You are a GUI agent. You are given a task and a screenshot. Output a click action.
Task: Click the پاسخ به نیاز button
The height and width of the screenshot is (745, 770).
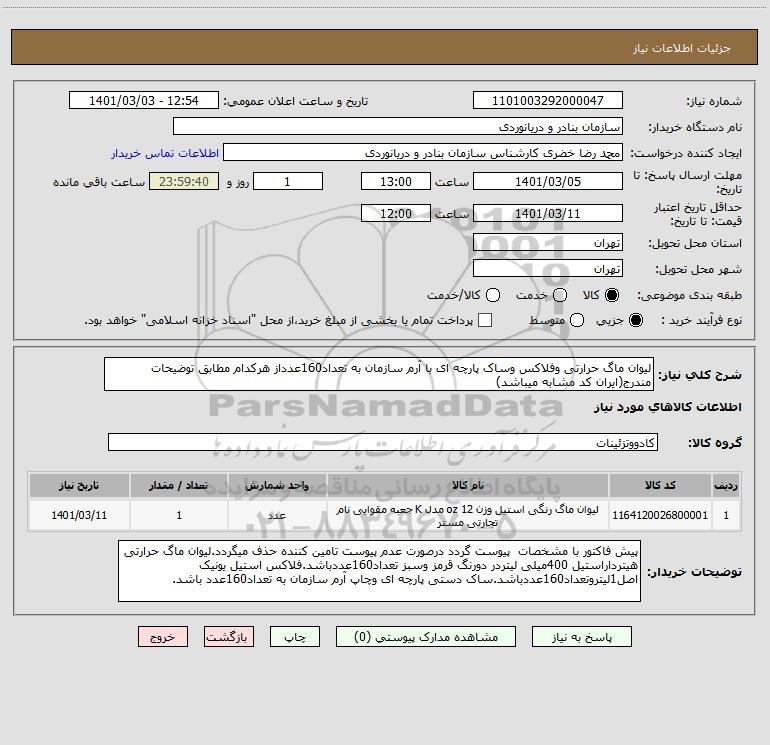point(582,636)
